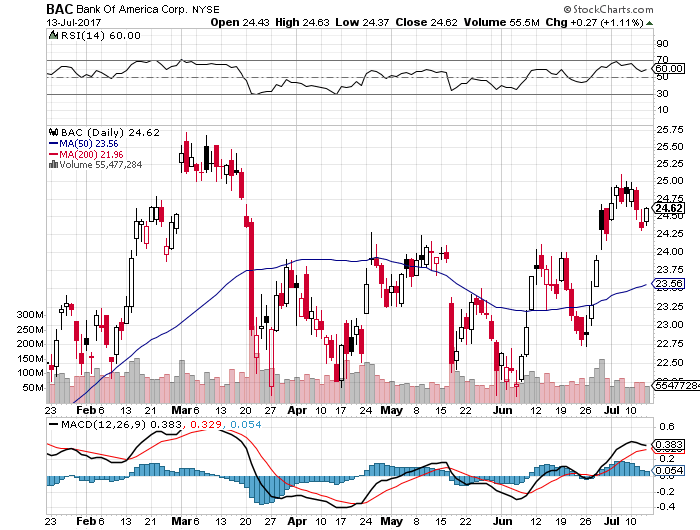
Task: Click the BAC ticker symbol title
Action: pos(60,9)
